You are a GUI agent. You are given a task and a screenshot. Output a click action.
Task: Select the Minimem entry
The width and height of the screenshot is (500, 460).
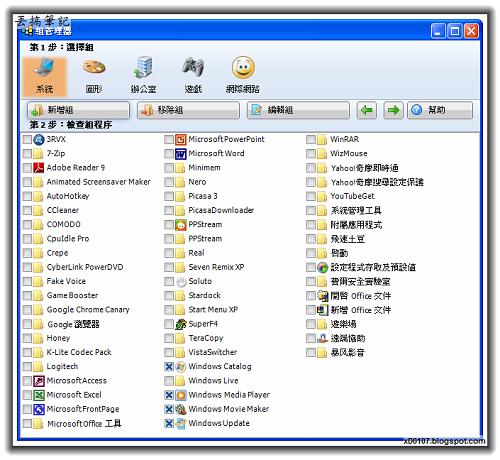pos(205,168)
